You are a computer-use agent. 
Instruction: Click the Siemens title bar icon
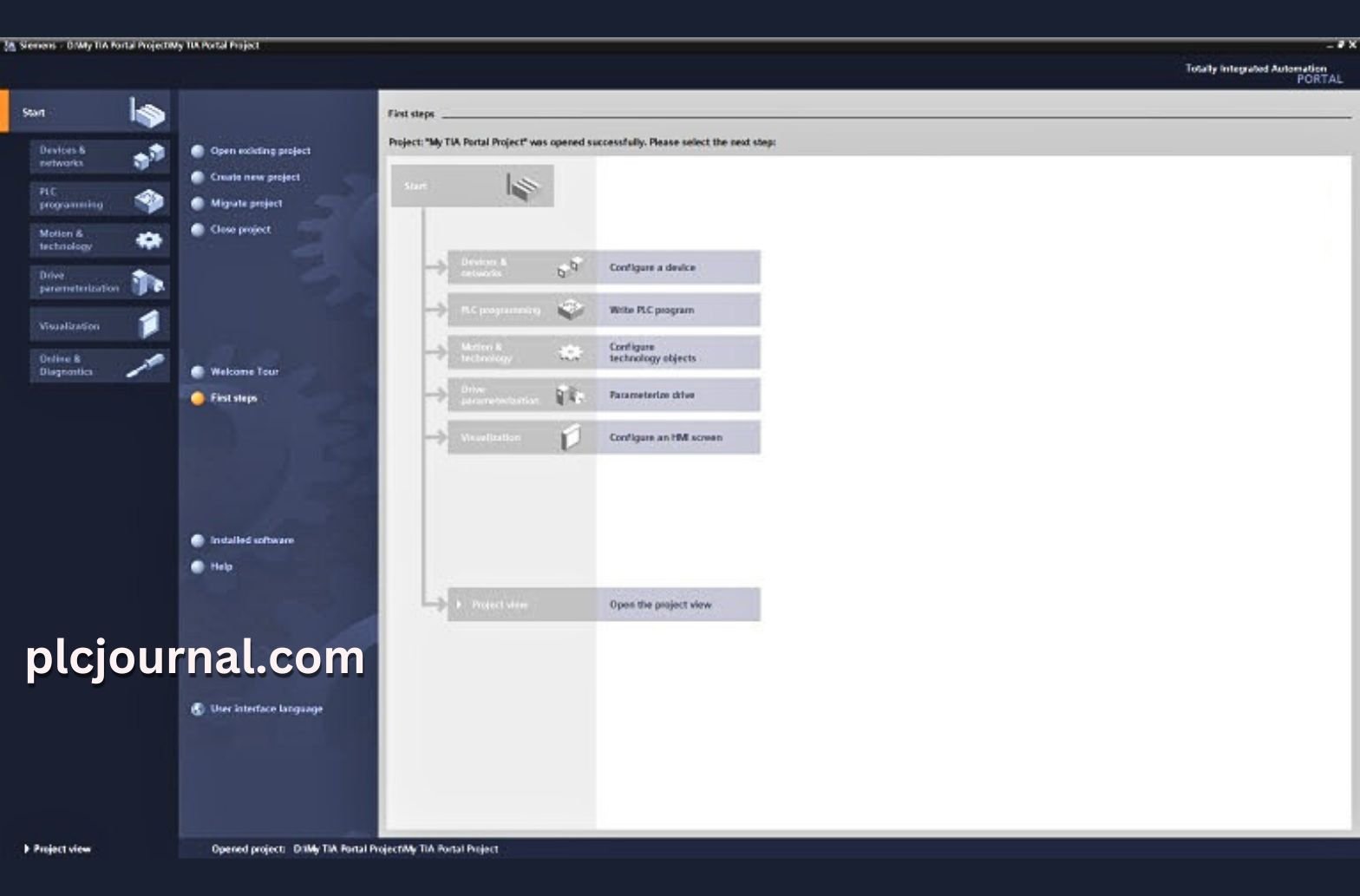pos(10,45)
